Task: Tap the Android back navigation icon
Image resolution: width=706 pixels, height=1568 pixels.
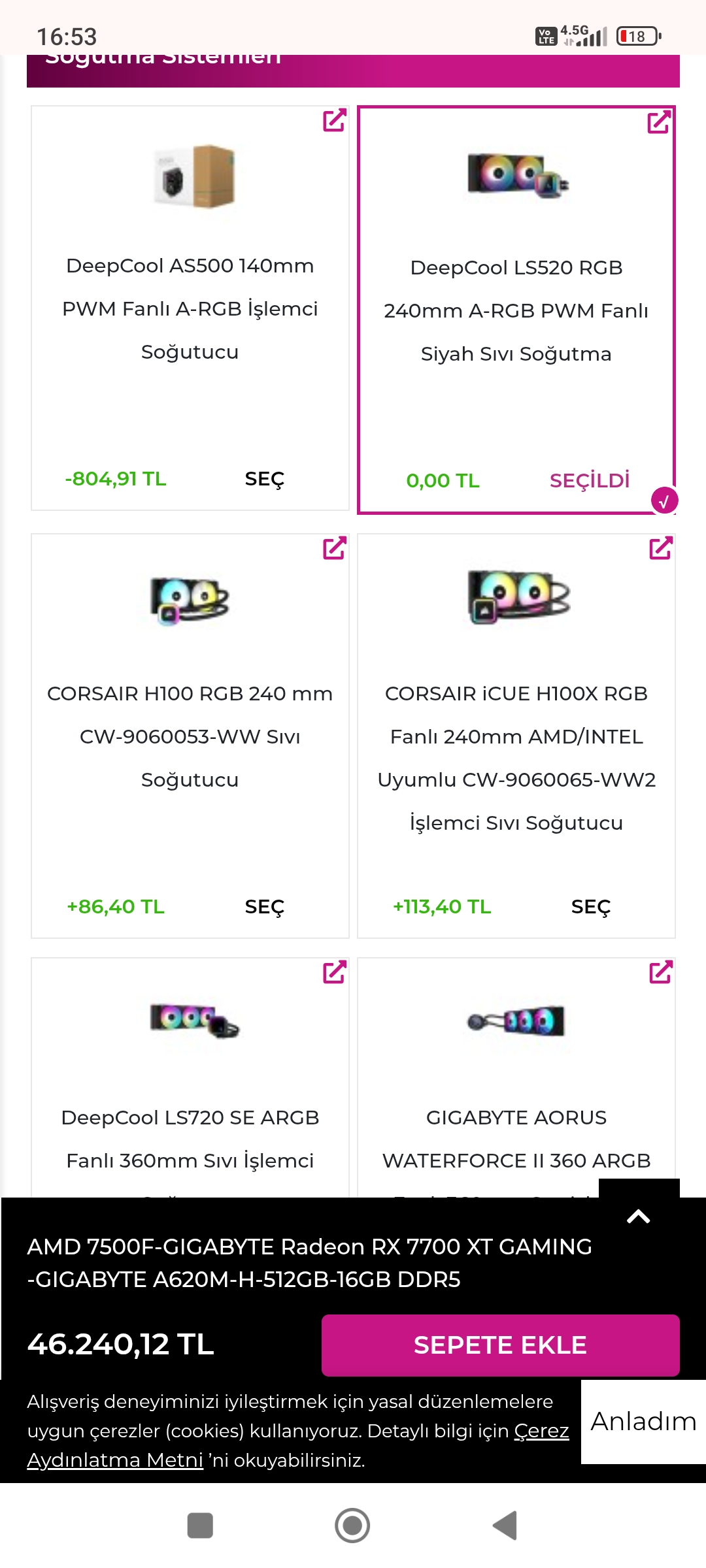Action: click(505, 1526)
